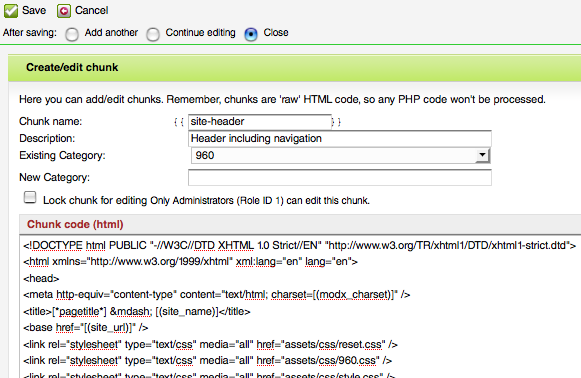Click the reset.css stylesheet link line

point(210,344)
